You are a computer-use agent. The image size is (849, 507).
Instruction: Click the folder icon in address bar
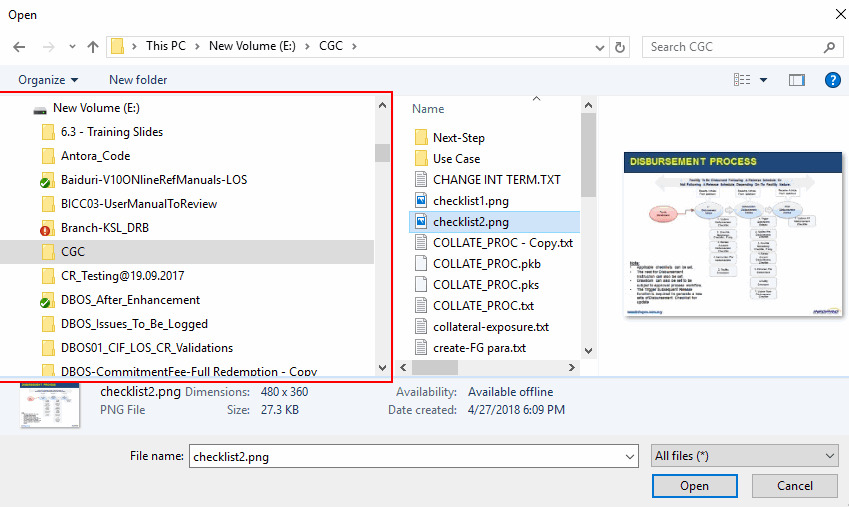click(117, 47)
